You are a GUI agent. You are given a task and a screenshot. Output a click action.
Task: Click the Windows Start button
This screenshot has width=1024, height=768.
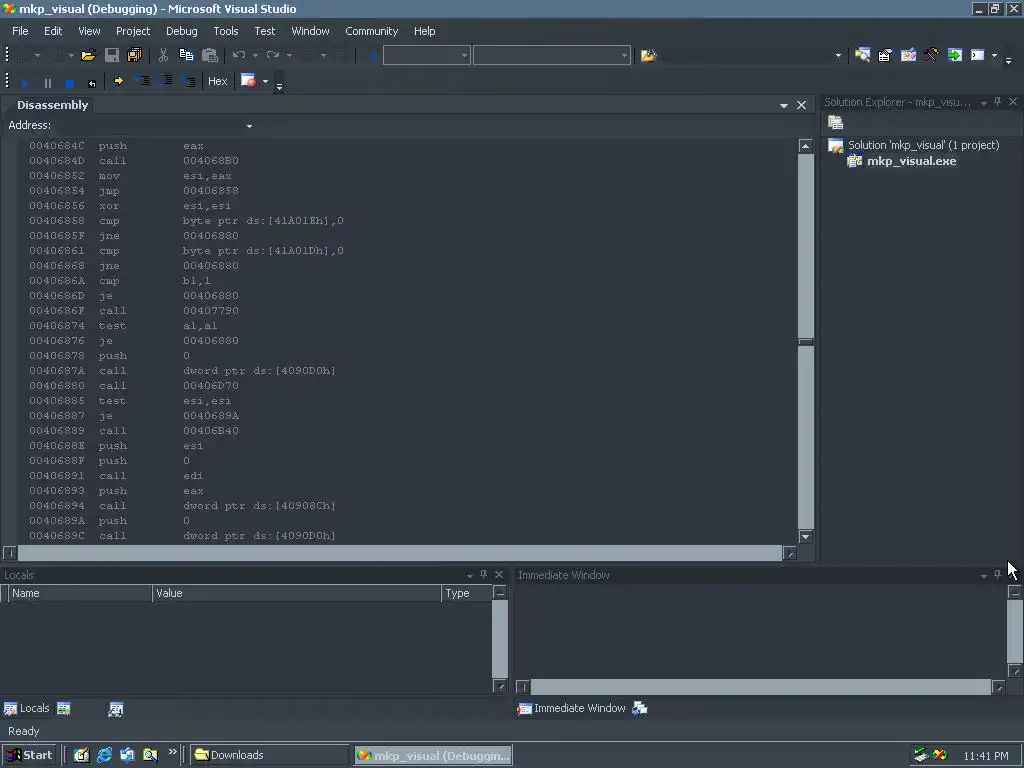click(29, 756)
